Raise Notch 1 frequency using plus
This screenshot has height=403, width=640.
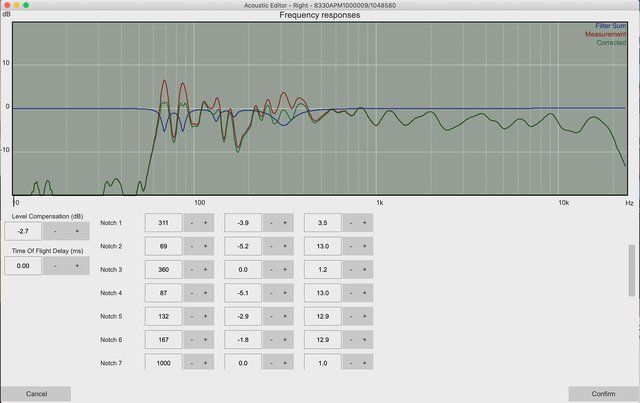coord(205,222)
